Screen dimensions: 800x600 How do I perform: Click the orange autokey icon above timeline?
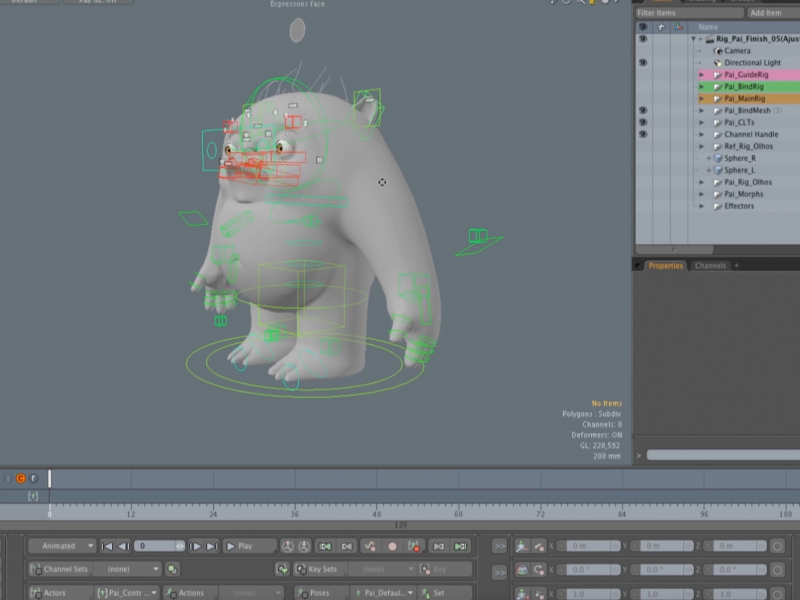click(20, 479)
